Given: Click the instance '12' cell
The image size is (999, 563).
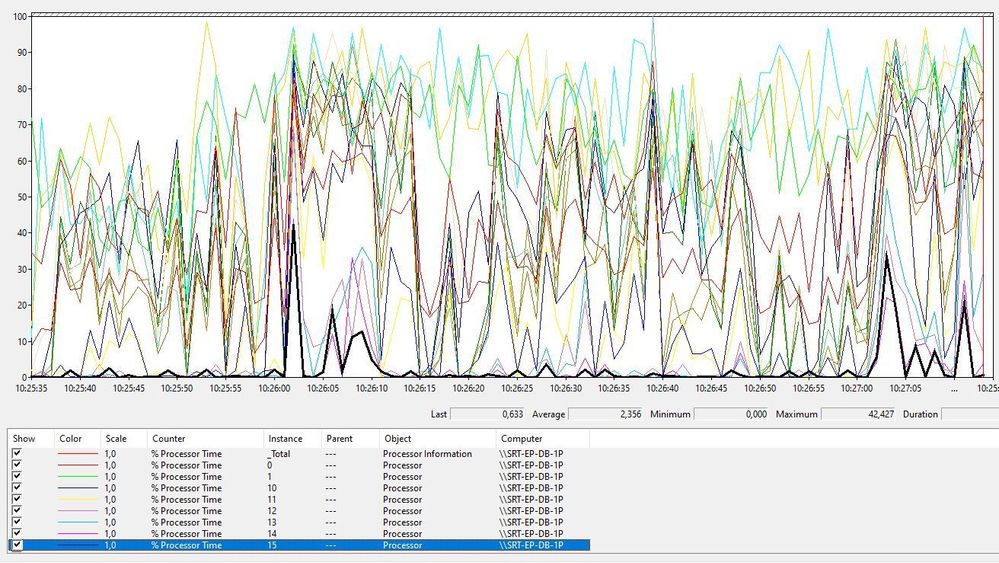Looking at the screenshot, I should pyautogui.click(x=272, y=511).
